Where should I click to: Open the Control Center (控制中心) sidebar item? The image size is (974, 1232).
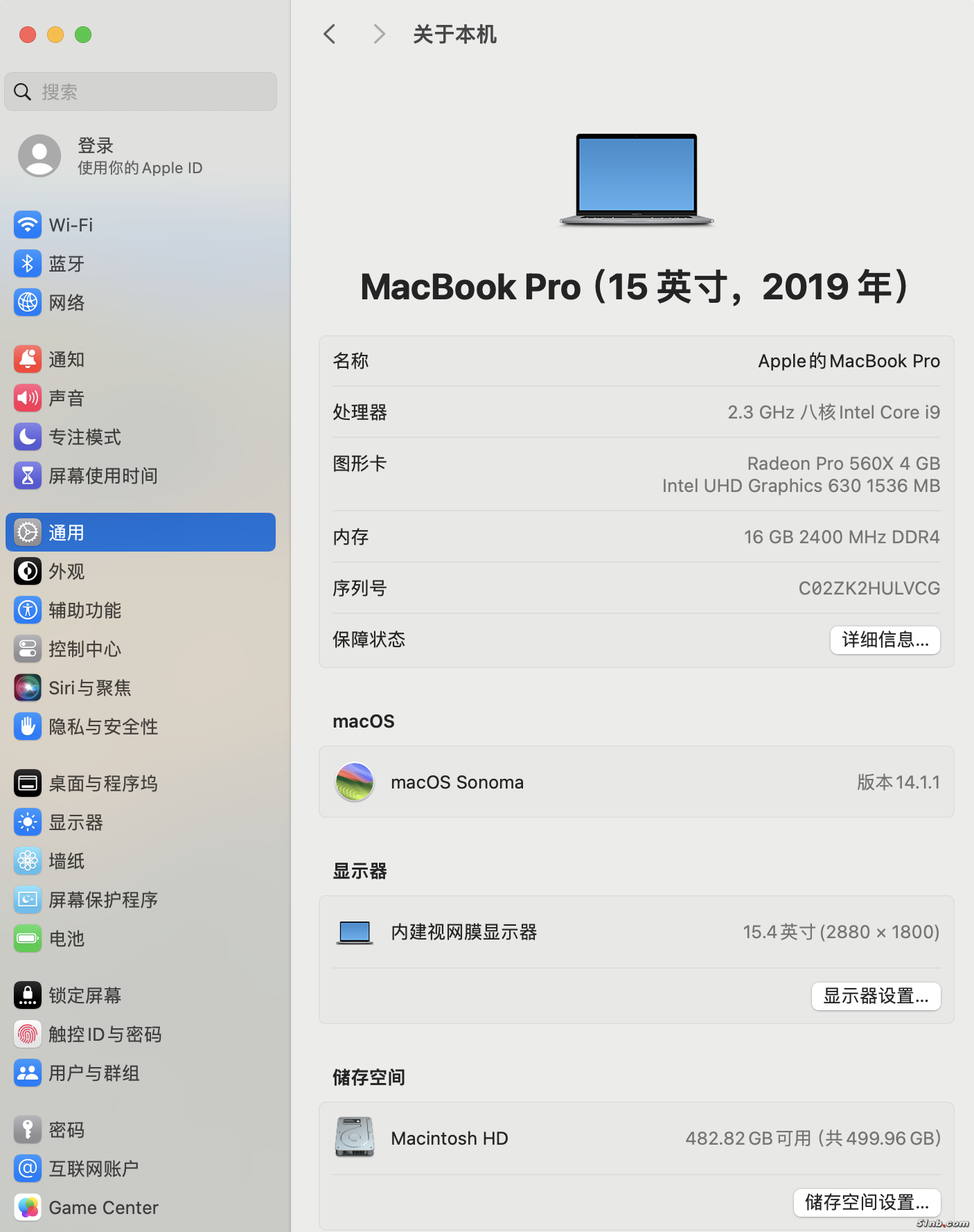(85, 649)
